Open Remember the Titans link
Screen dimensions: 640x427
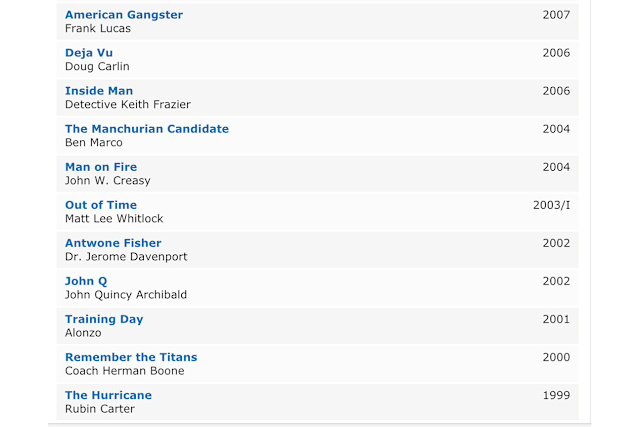131,357
